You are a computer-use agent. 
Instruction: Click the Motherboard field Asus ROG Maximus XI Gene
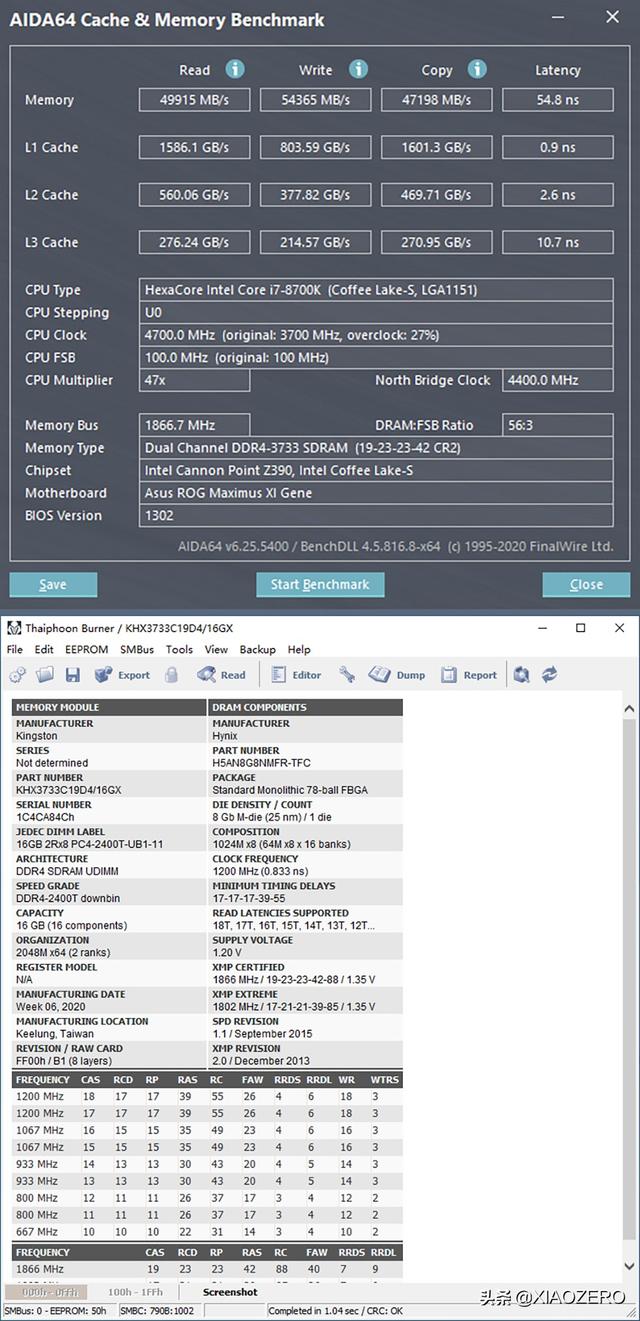(376, 493)
